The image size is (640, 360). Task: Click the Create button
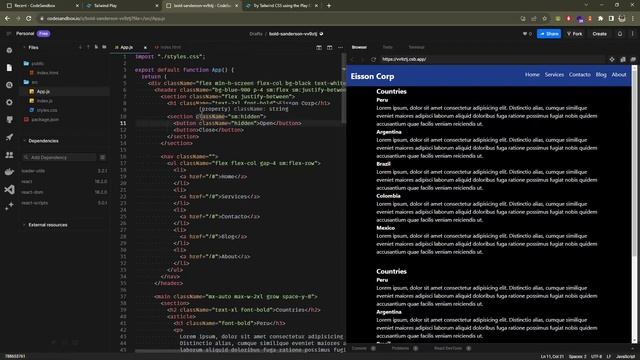click(x=600, y=34)
